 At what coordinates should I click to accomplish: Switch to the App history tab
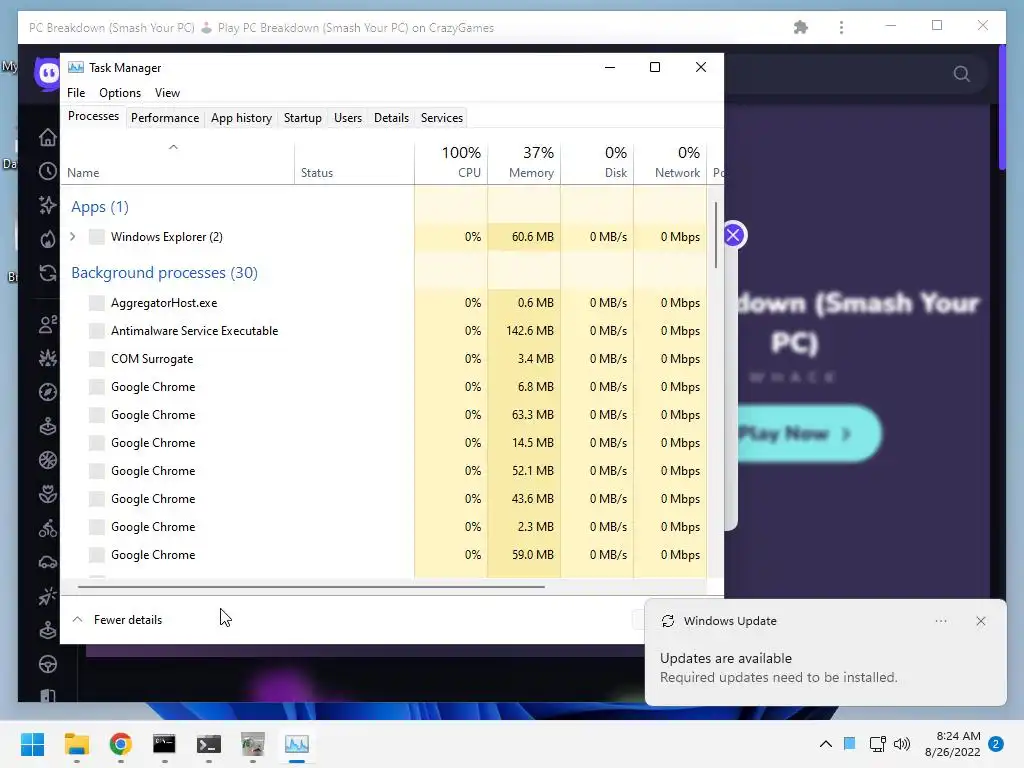pyautogui.click(x=241, y=118)
